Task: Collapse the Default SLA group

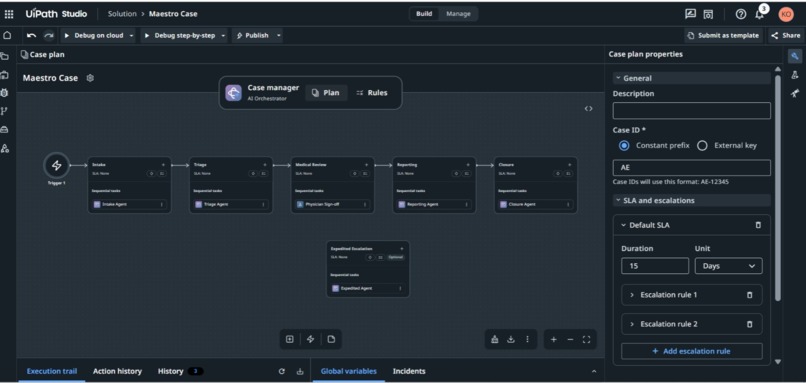Action: pos(624,225)
